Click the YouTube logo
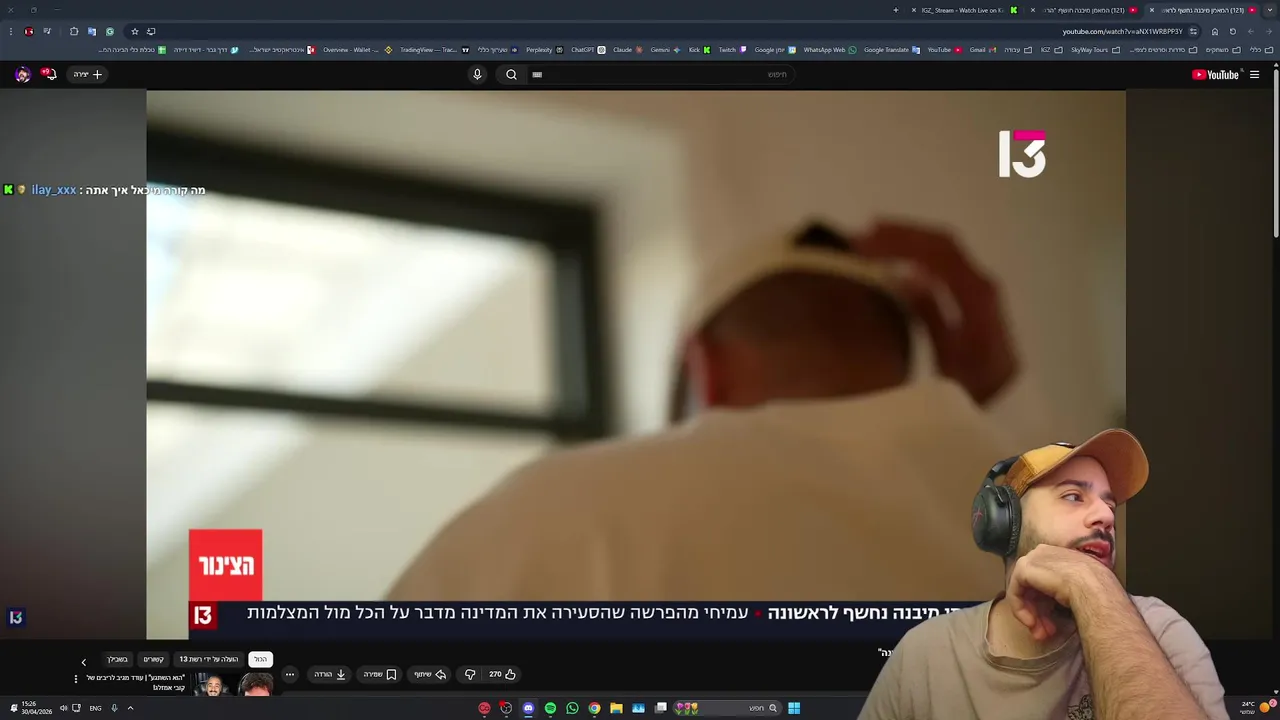Image resolution: width=1280 pixels, height=720 pixels. [x=1215, y=74]
